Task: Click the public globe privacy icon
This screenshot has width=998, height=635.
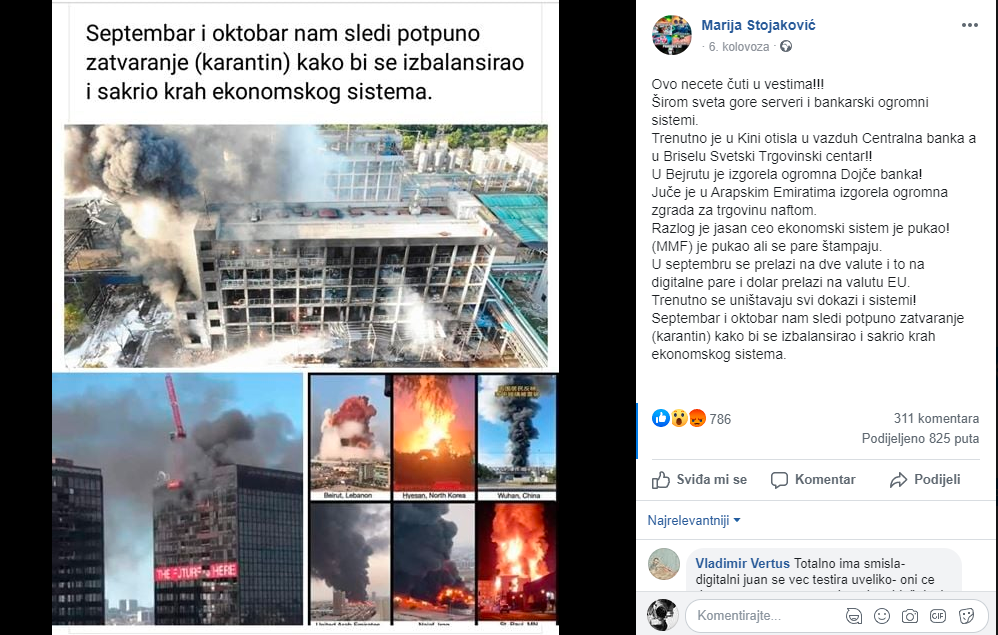Action: (786, 46)
